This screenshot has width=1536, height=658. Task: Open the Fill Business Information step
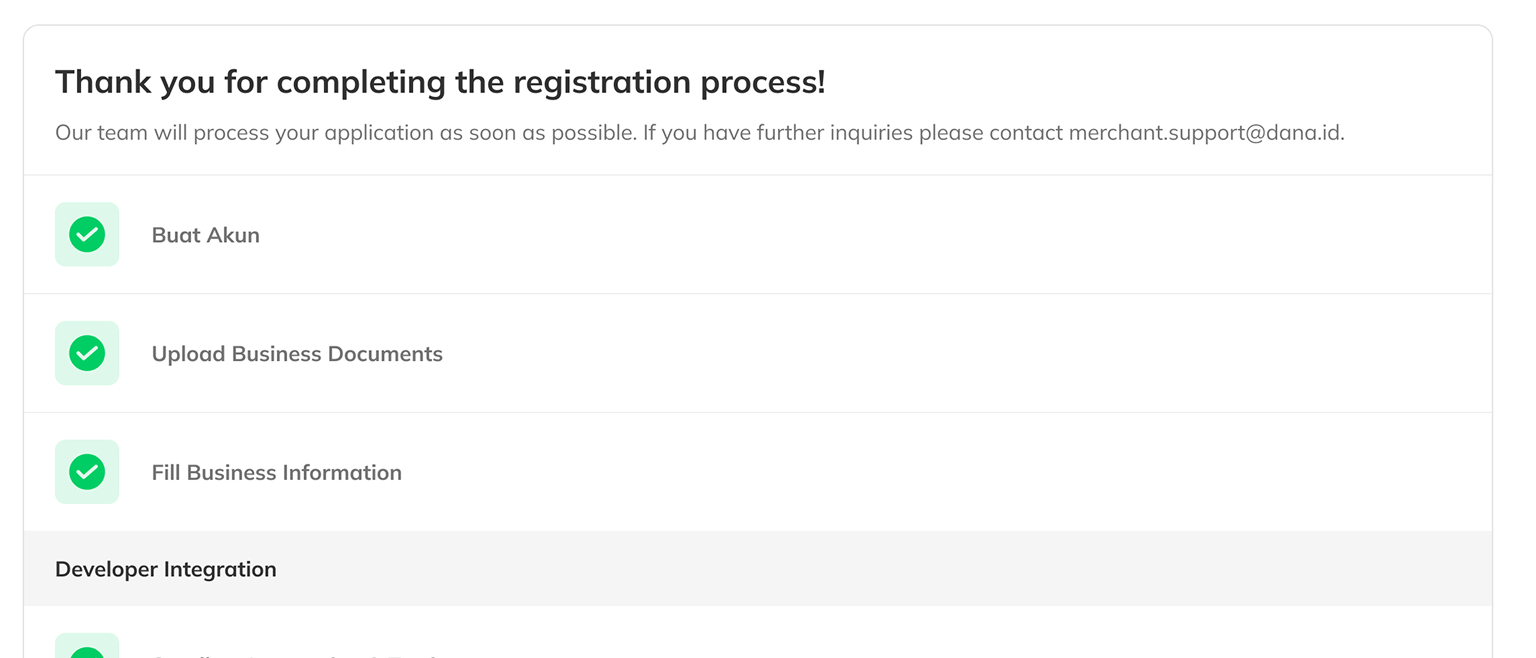tap(276, 472)
